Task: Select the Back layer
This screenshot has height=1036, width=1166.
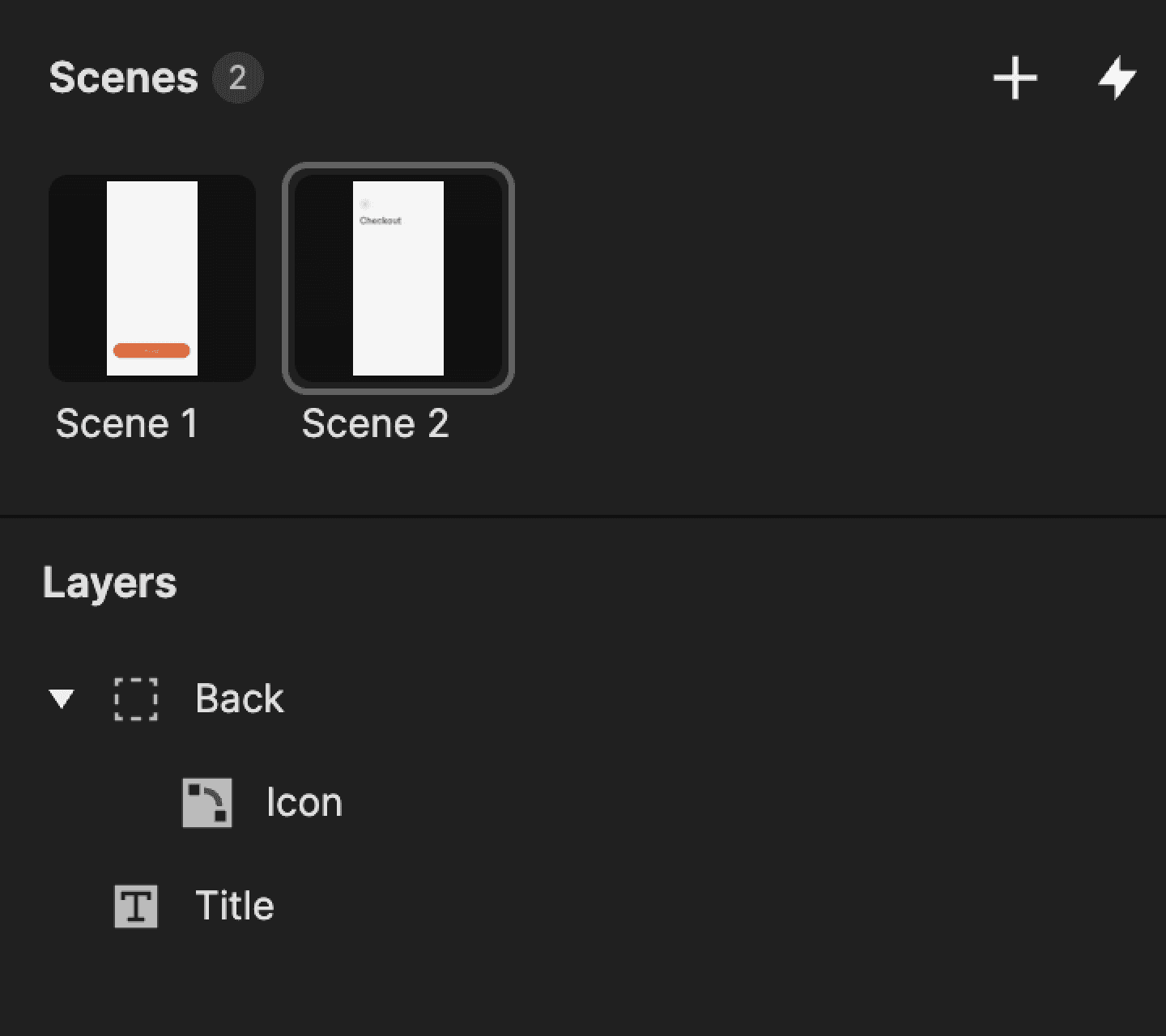Action: (239, 699)
